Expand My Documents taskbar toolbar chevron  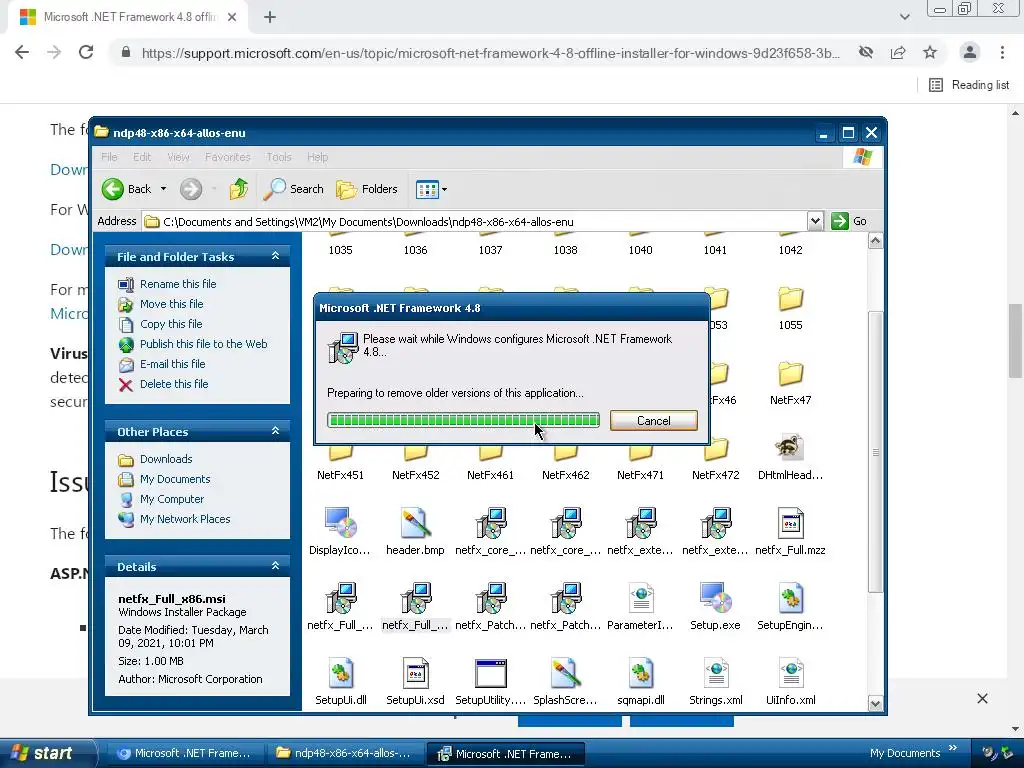(x=953, y=748)
